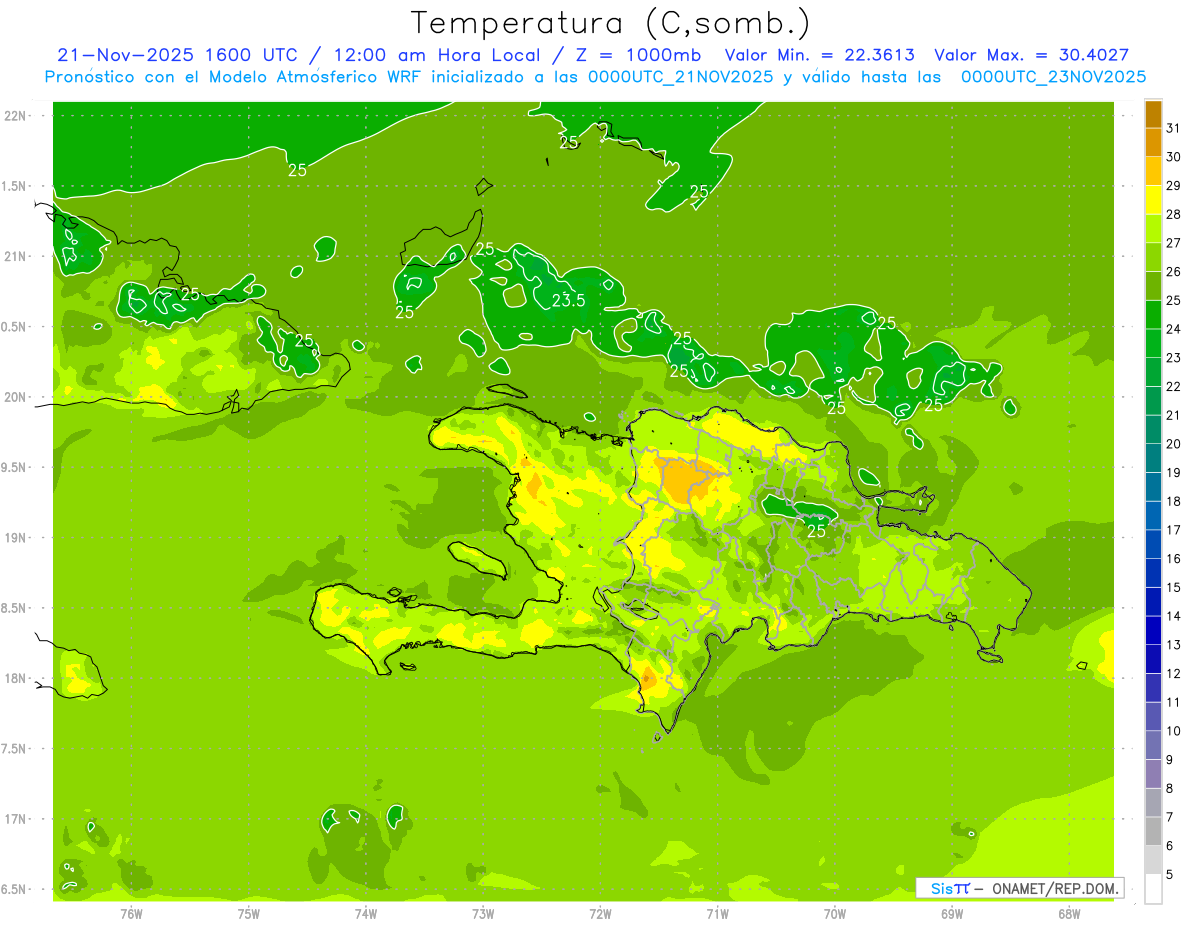Image resolution: width=1200 pixels, height=927 pixels.
Task: Click the '0000UTC_21NOV2025' initialization time
Action: point(682,77)
